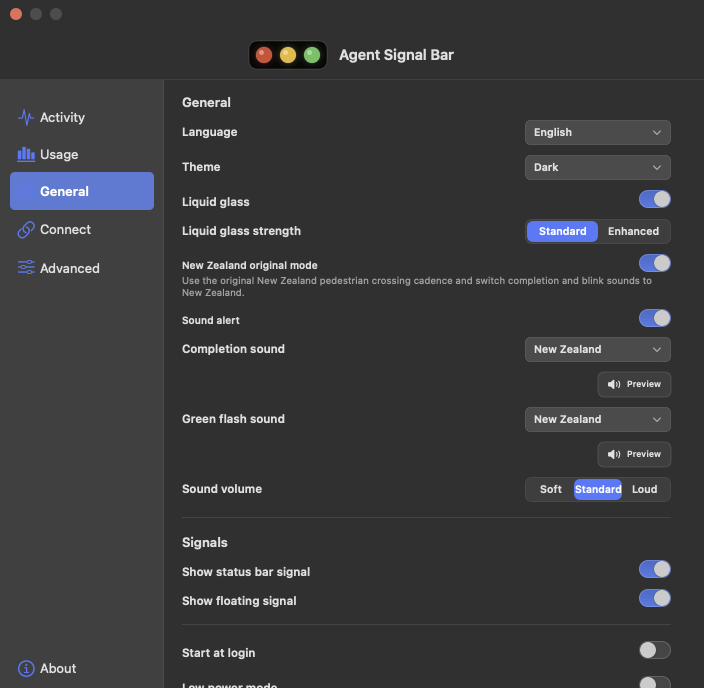Open the Advanced settings label
Image resolution: width=704 pixels, height=688 pixels.
click(70, 268)
